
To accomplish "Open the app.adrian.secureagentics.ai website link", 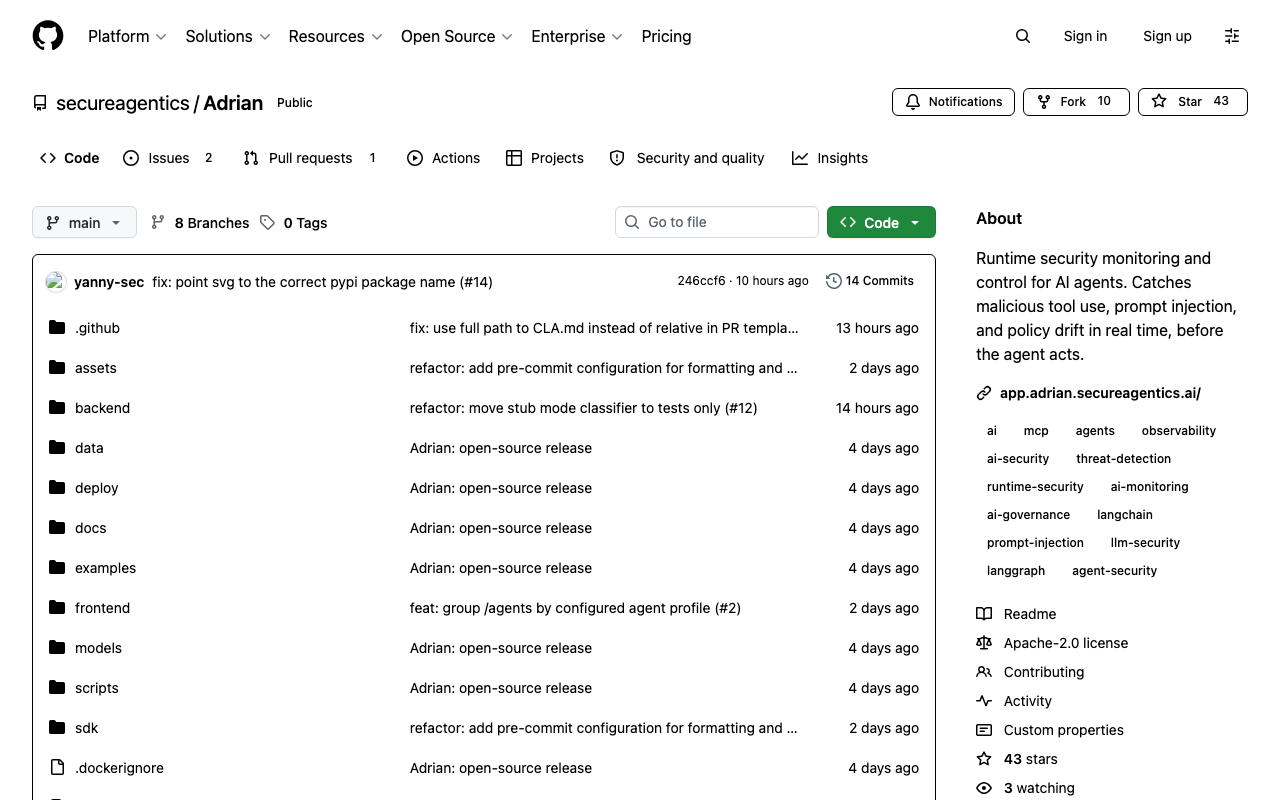I will [1100, 393].
